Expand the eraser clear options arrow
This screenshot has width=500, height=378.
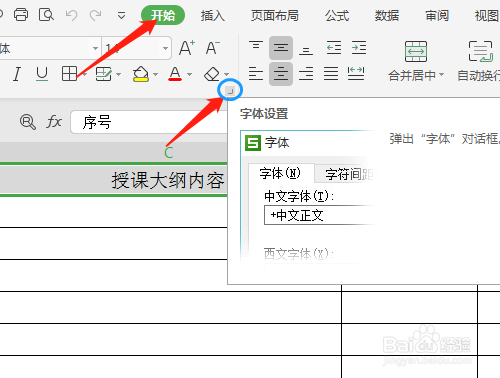tap(226, 74)
